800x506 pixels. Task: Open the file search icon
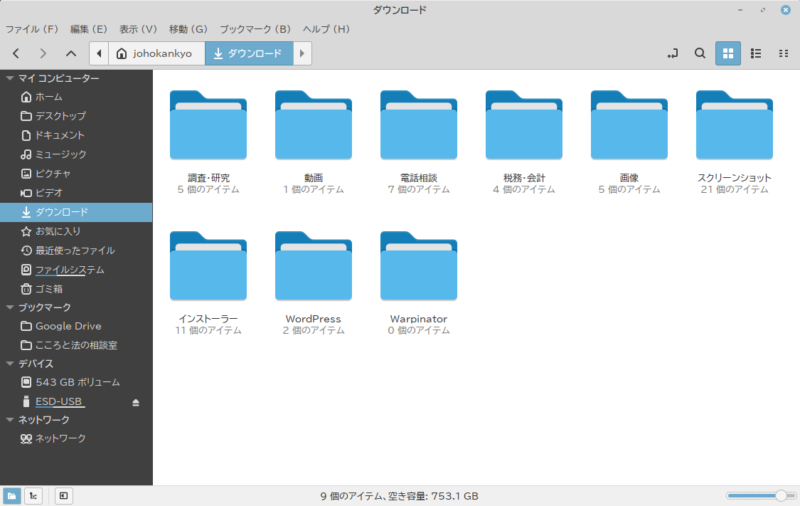pyautogui.click(x=700, y=53)
